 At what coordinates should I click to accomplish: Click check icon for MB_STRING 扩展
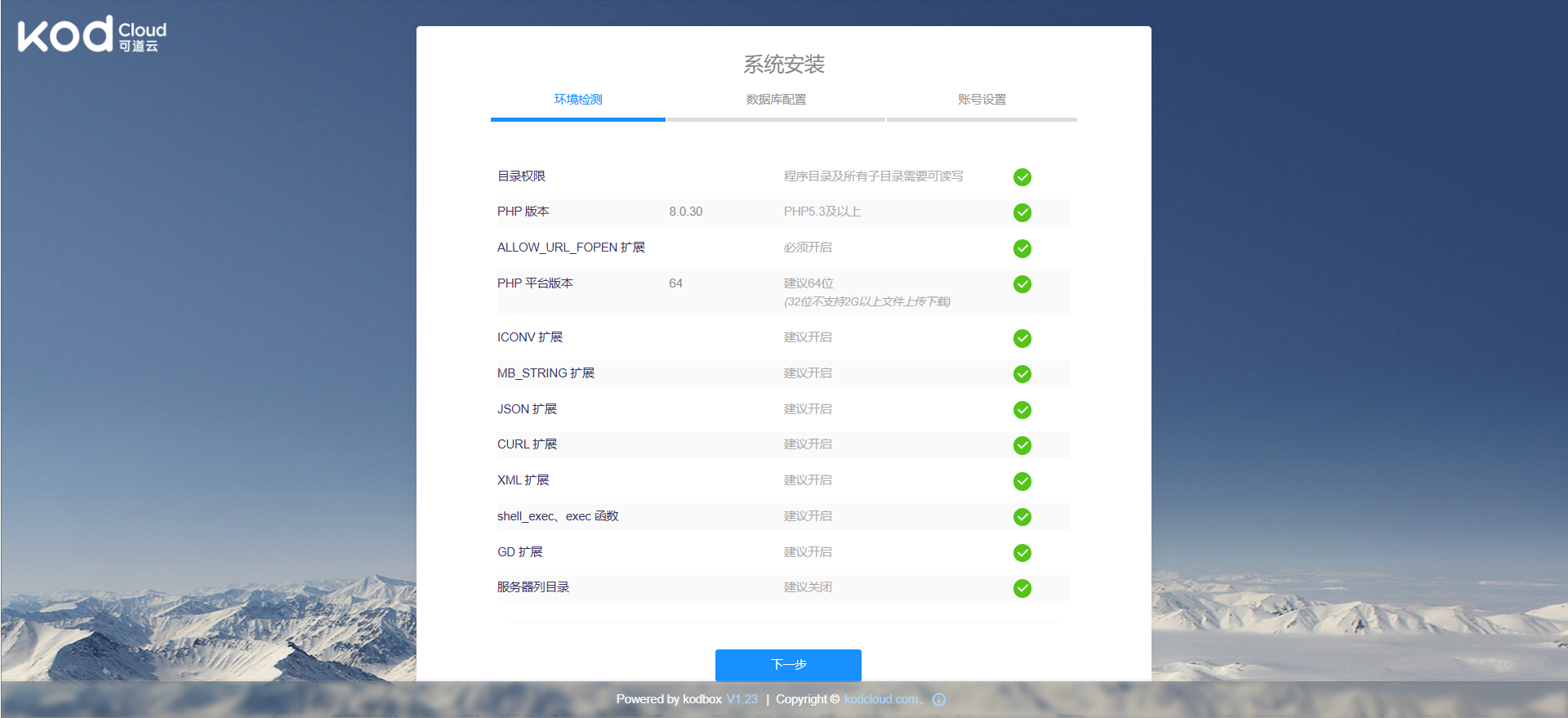(x=1022, y=374)
